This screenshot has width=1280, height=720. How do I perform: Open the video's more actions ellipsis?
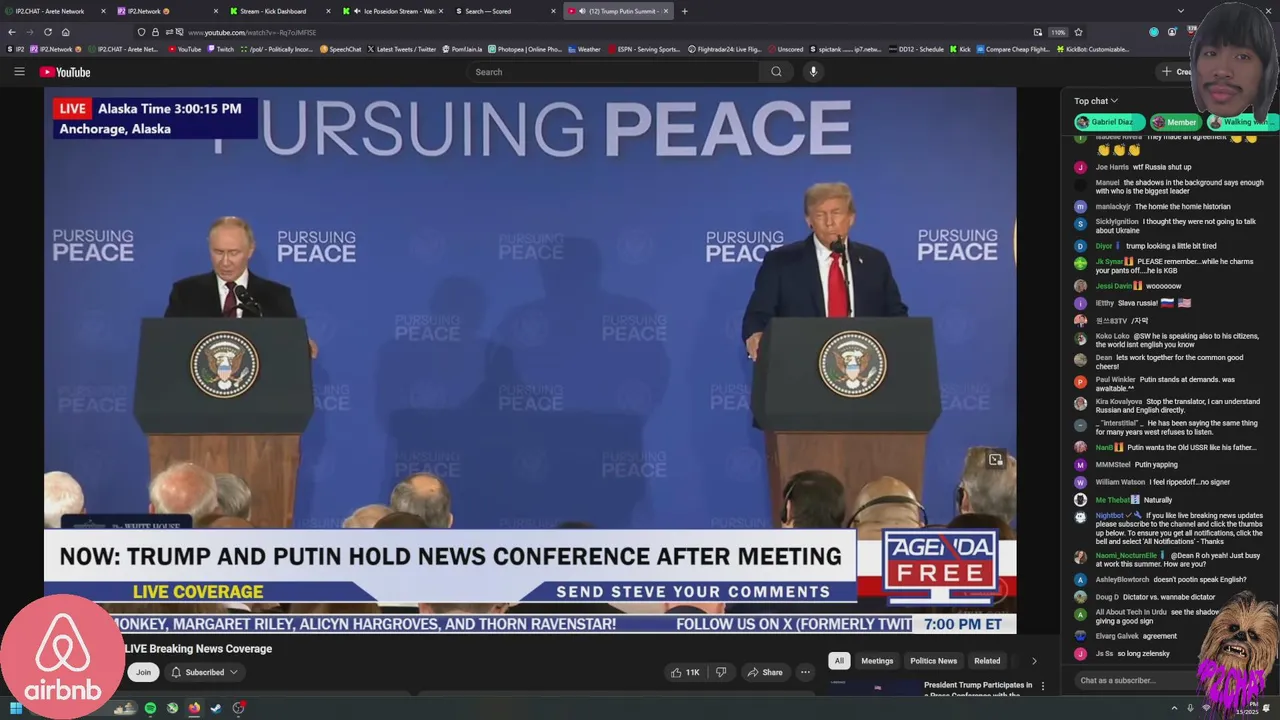pyautogui.click(x=805, y=672)
